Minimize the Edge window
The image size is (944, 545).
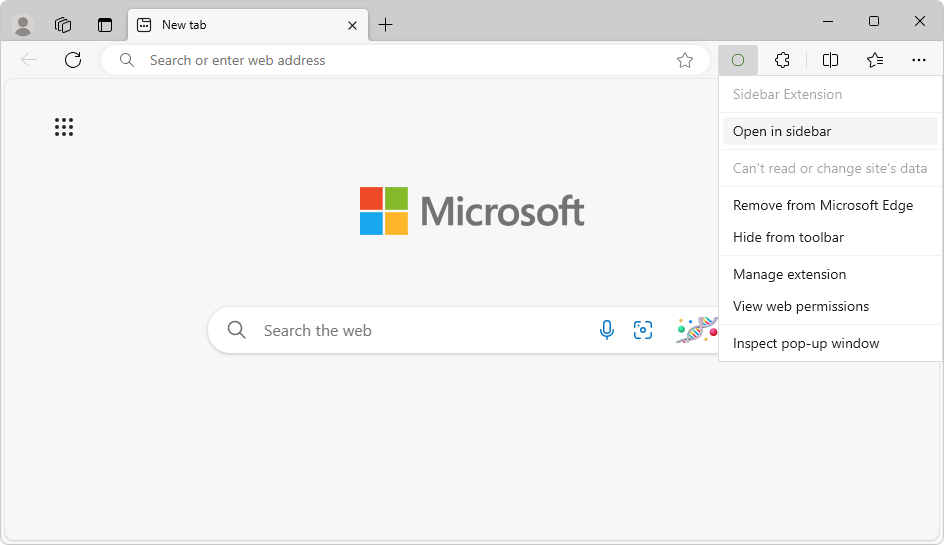point(828,22)
